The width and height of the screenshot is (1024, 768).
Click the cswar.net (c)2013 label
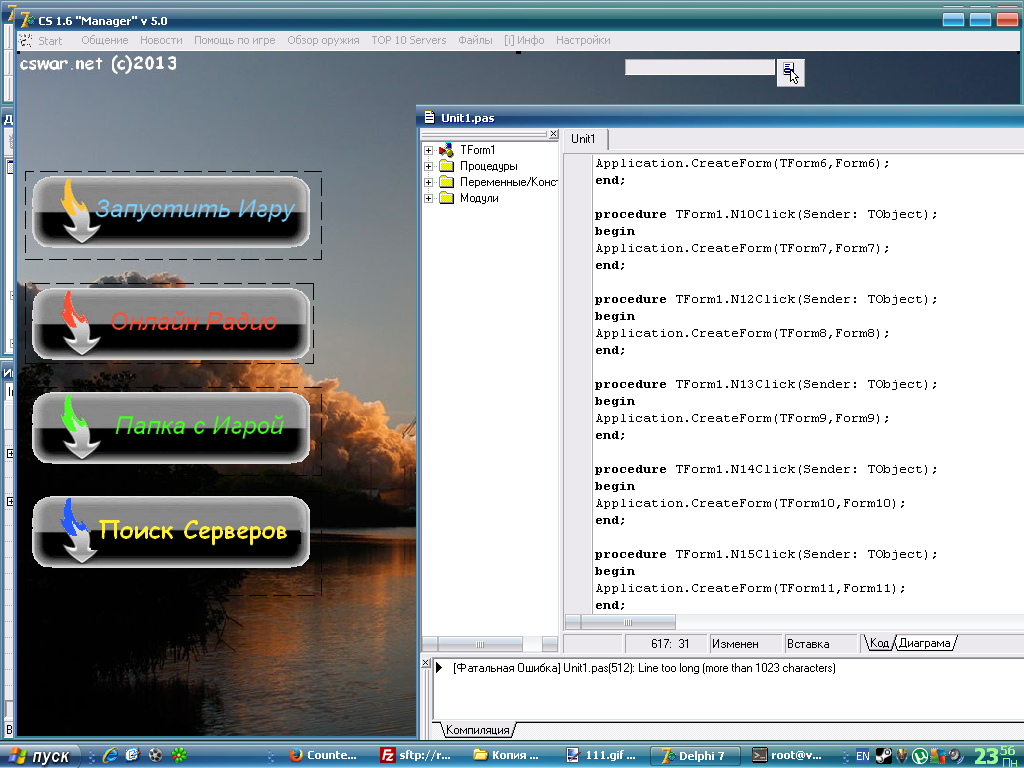(98, 63)
